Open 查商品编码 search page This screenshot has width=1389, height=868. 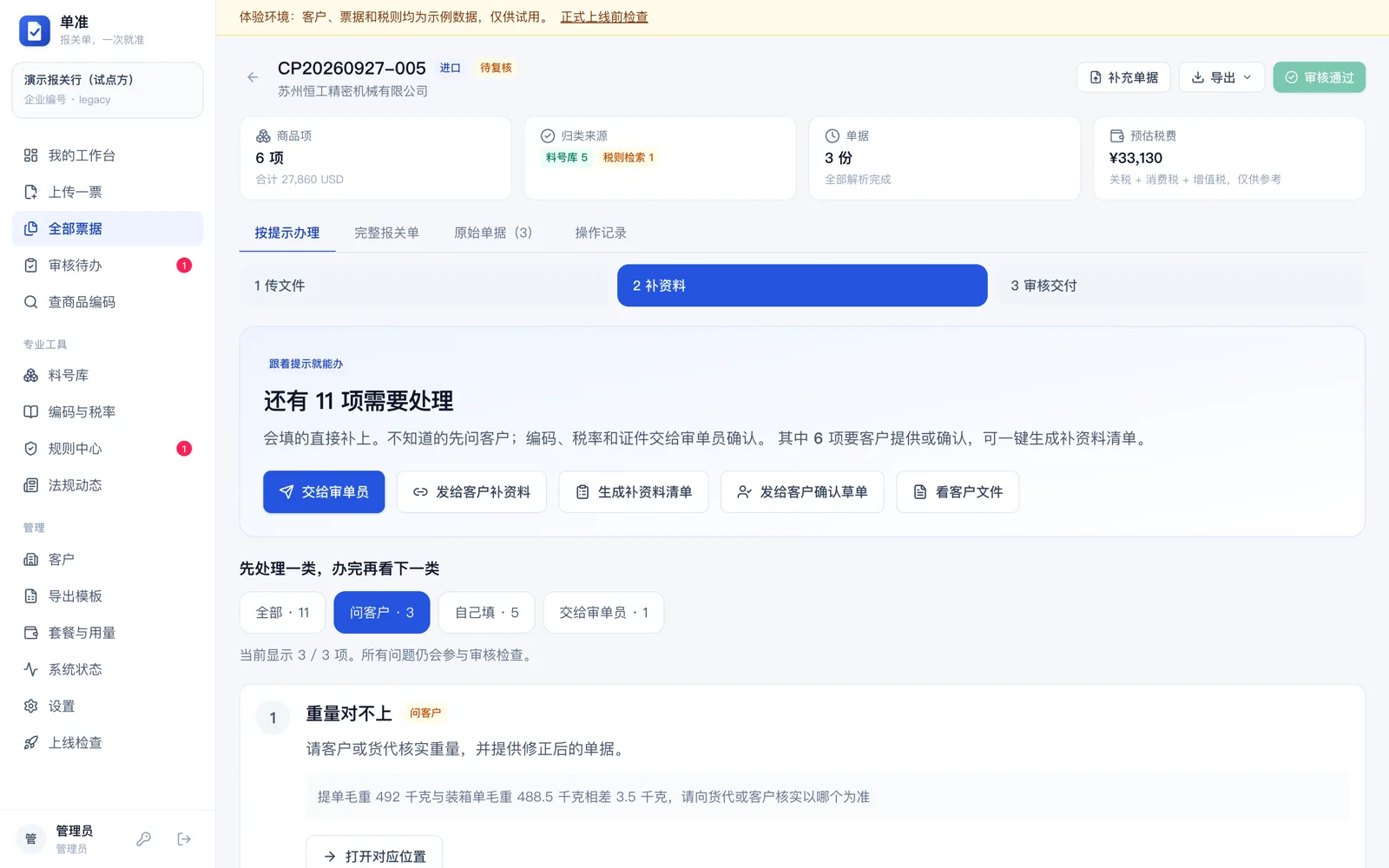[x=108, y=302]
